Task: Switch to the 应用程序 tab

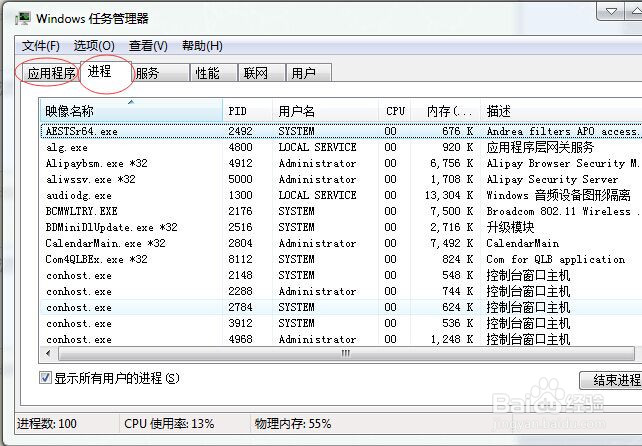Action: [51, 73]
